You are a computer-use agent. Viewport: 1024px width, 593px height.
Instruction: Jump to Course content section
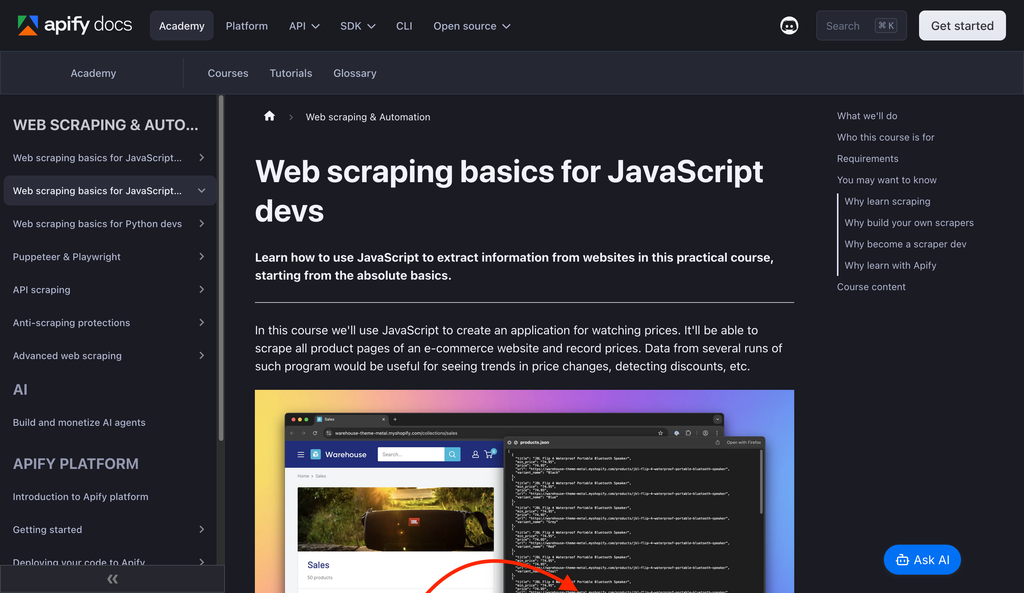[871, 287]
